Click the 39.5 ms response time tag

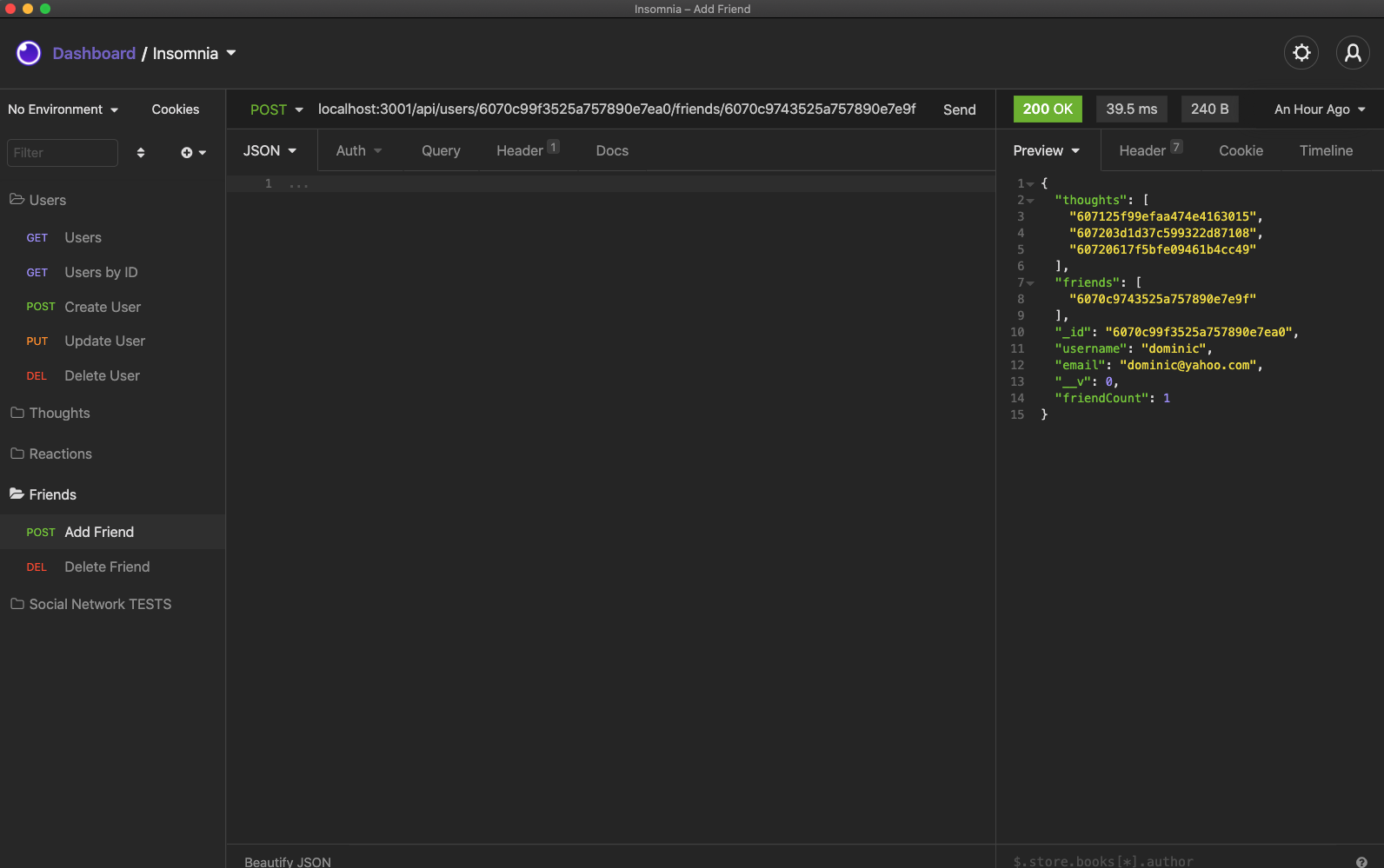pyautogui.click(x=1132, y=109)
